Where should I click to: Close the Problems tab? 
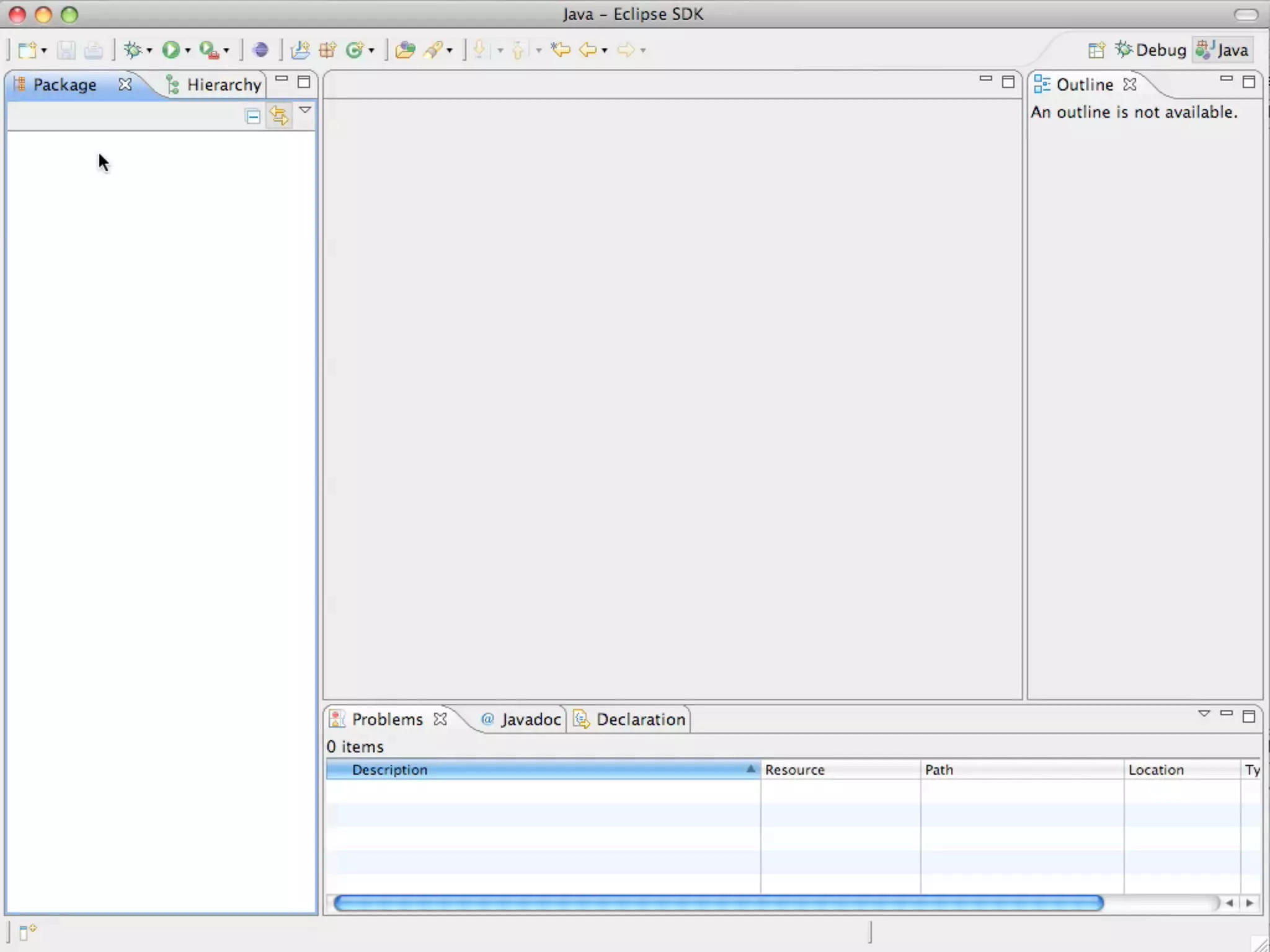[440, 719]
